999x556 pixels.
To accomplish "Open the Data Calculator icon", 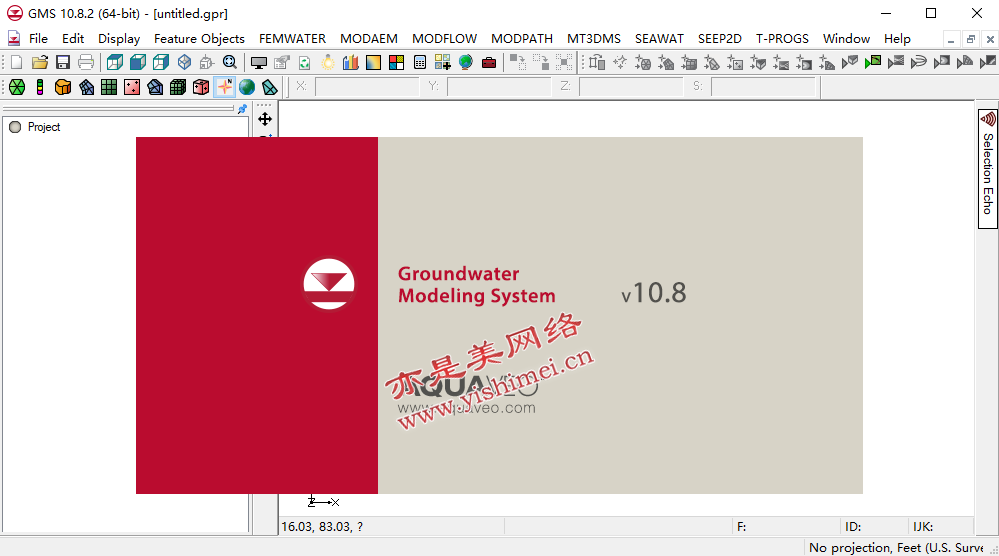I will pos(419,62).
